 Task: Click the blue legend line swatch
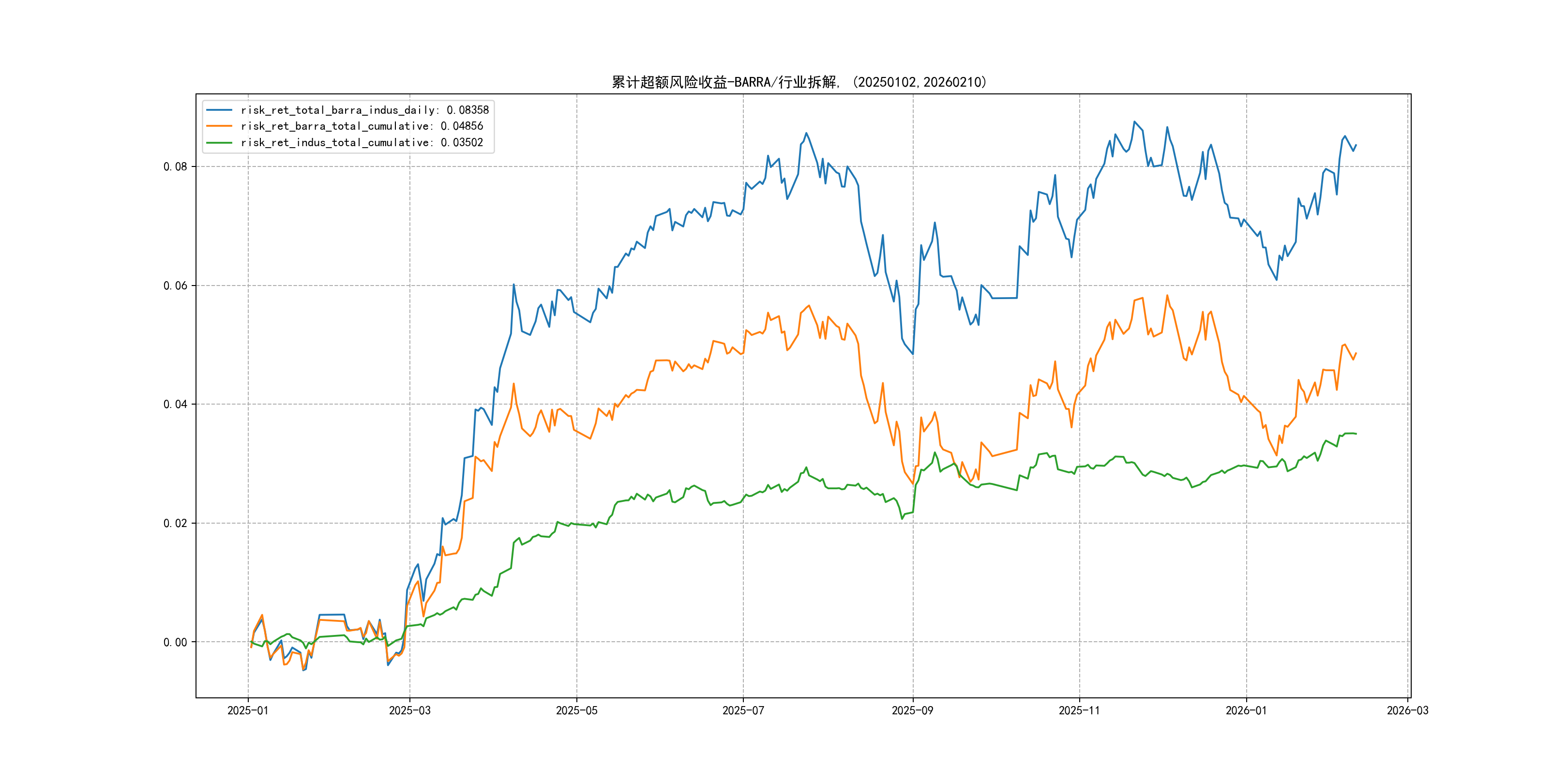click(x=219, y=110)
